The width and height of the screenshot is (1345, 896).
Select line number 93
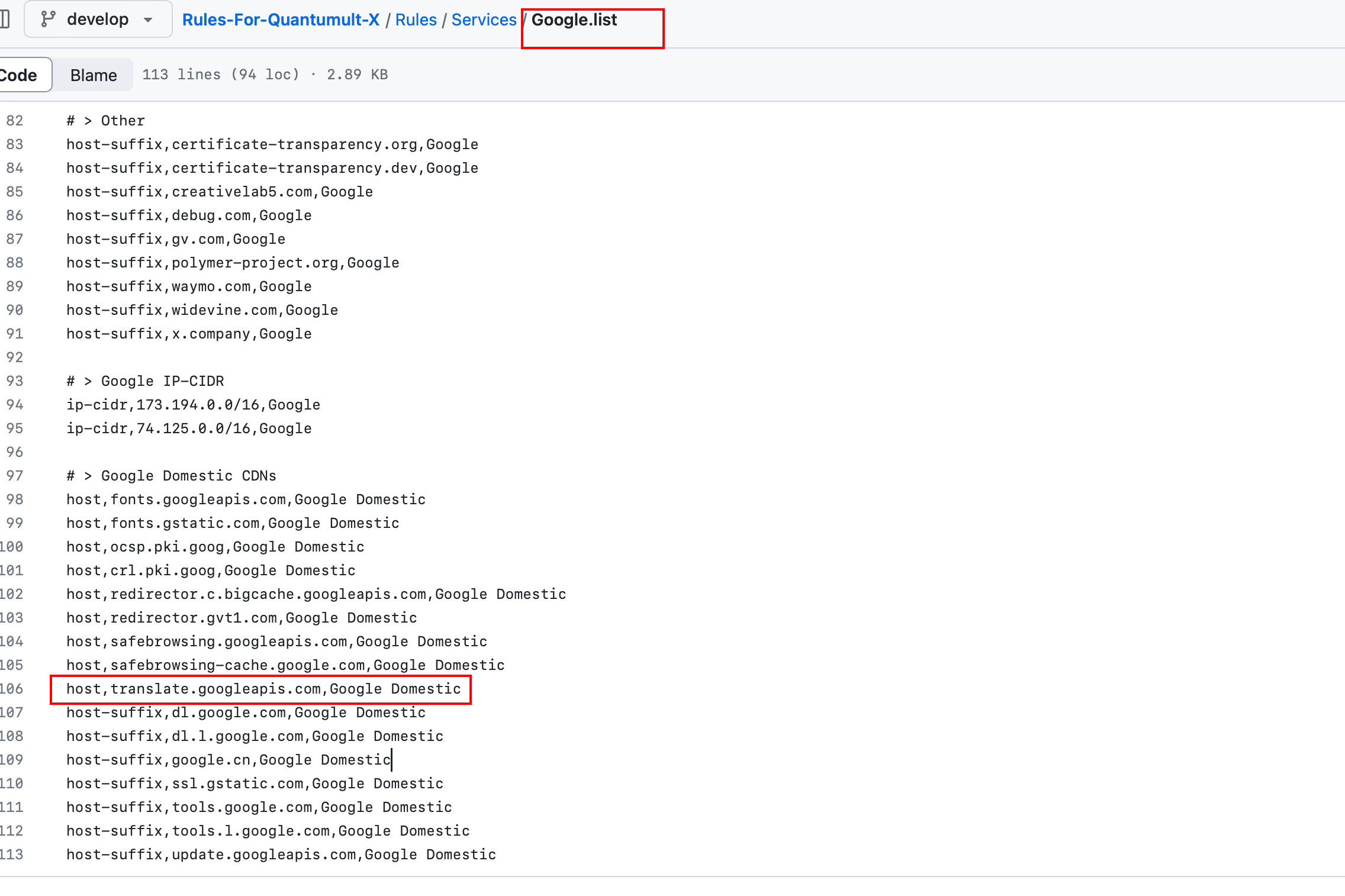(15, 381)
